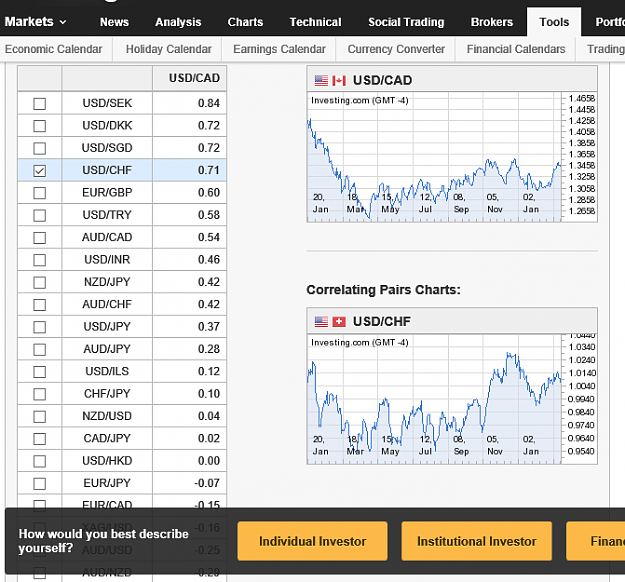Check the USD/SEK checkbox
The width and height of the screenshot is (625, 582).
click(x=39, y=104)
